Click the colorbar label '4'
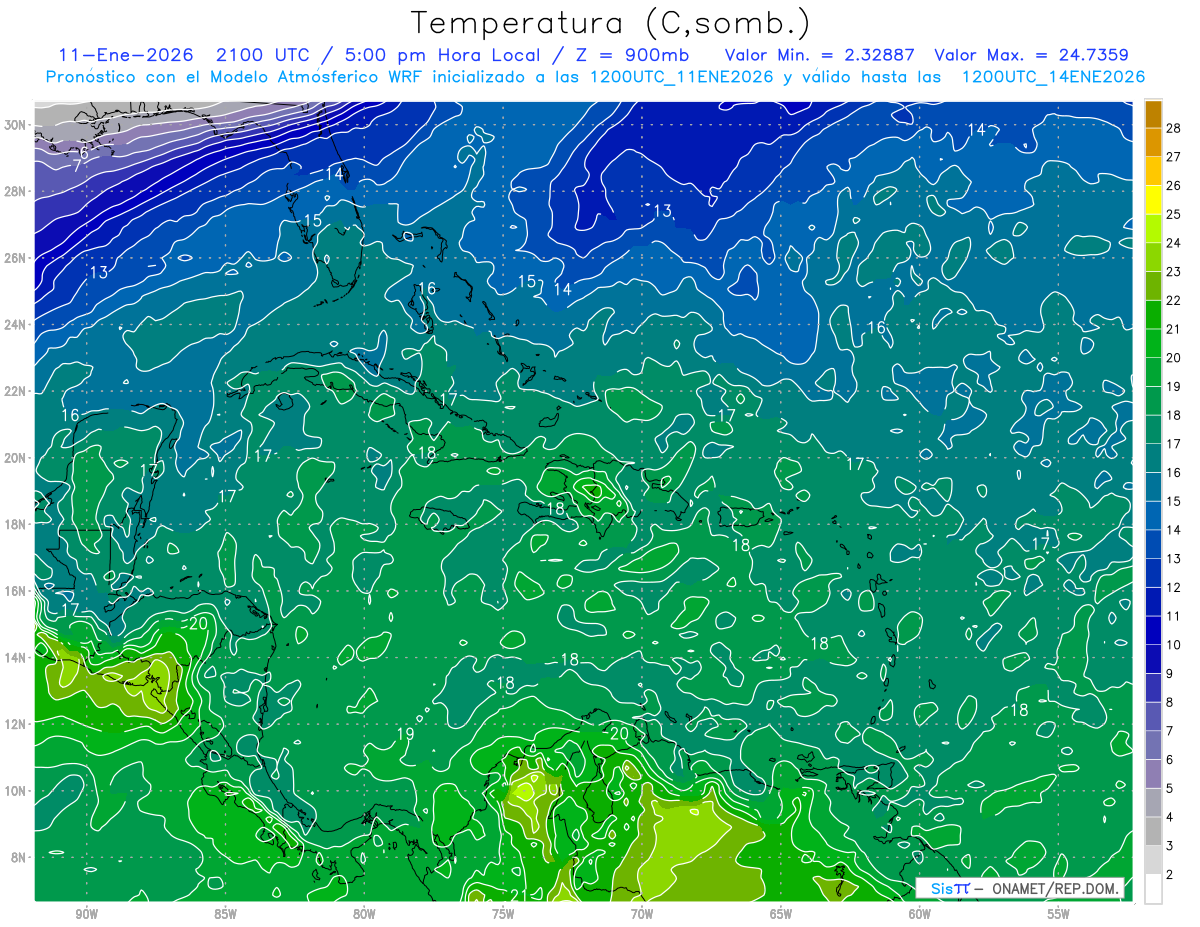This screenshot has width=1200, height=927. [x=1170, y=817]
